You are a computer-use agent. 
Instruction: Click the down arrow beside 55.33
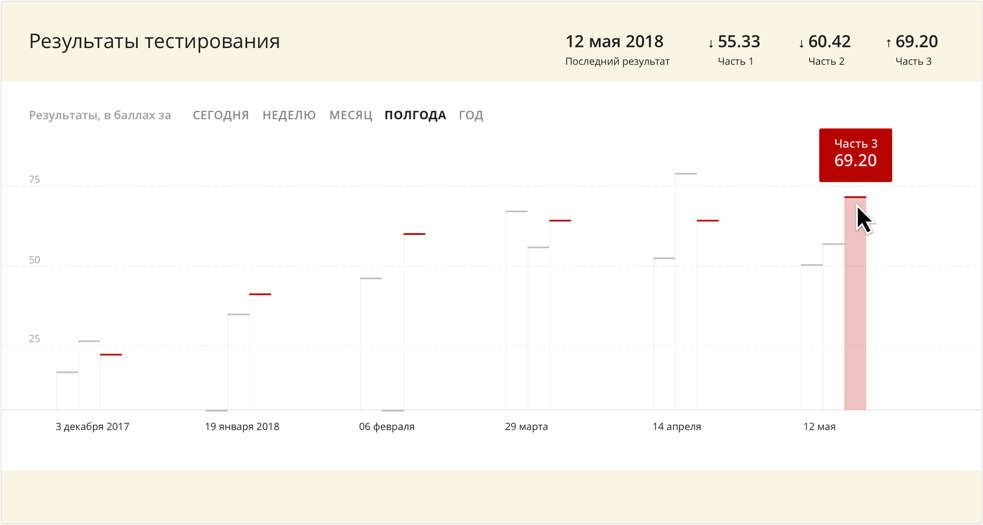tap(711, 43)
